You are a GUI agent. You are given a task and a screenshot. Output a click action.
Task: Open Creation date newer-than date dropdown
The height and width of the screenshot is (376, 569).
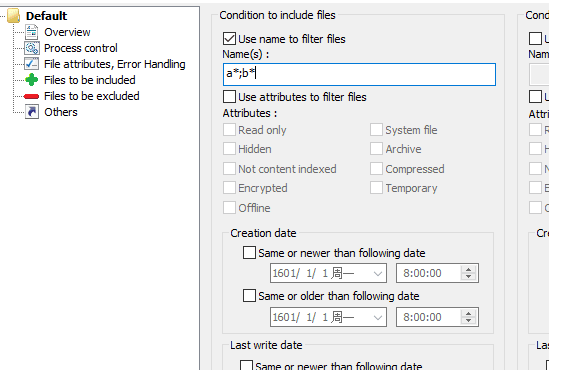[378, 273]
